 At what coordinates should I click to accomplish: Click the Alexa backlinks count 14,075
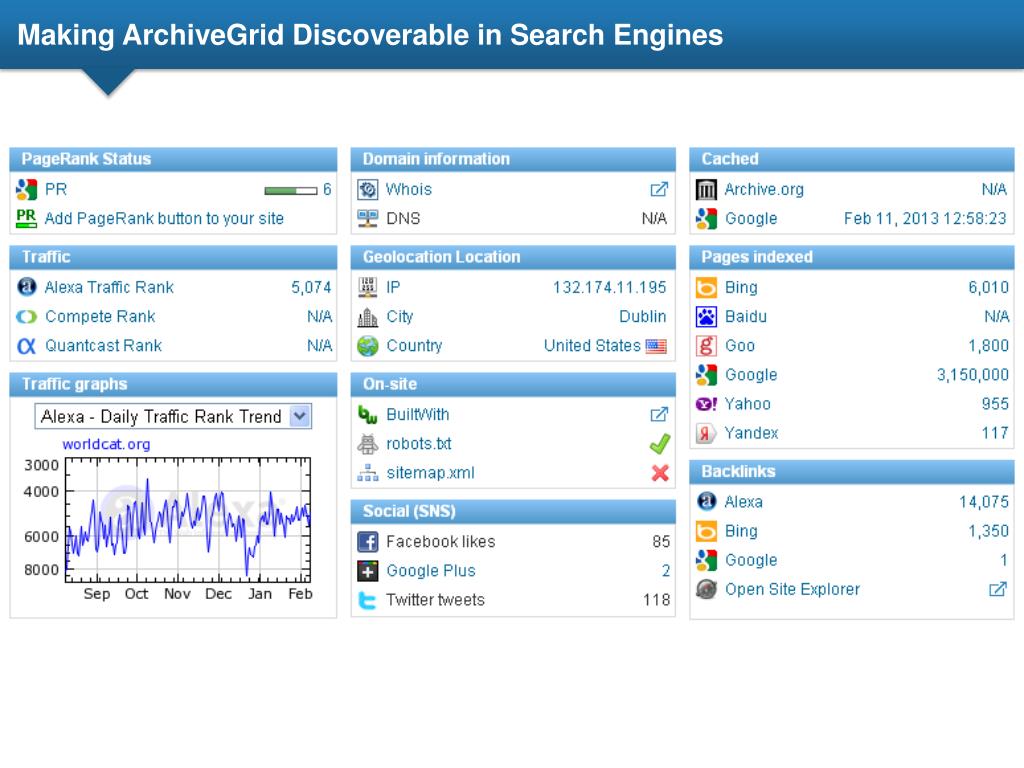click(984, 502)
